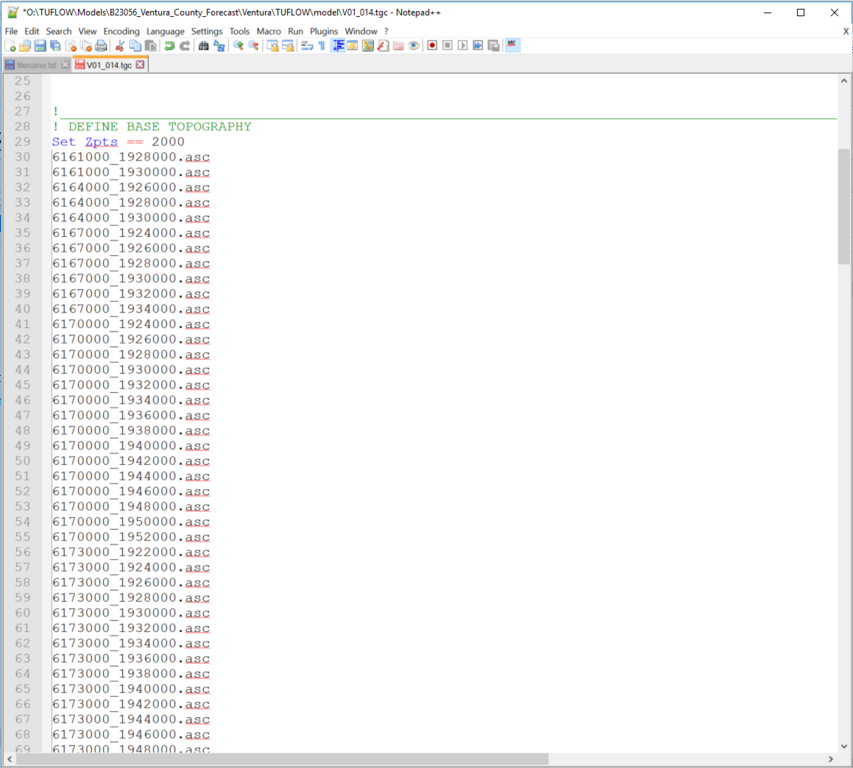Start macro recording with the red record icon
The width and height of the screenshot is (853, 768).
coord(432,46)
